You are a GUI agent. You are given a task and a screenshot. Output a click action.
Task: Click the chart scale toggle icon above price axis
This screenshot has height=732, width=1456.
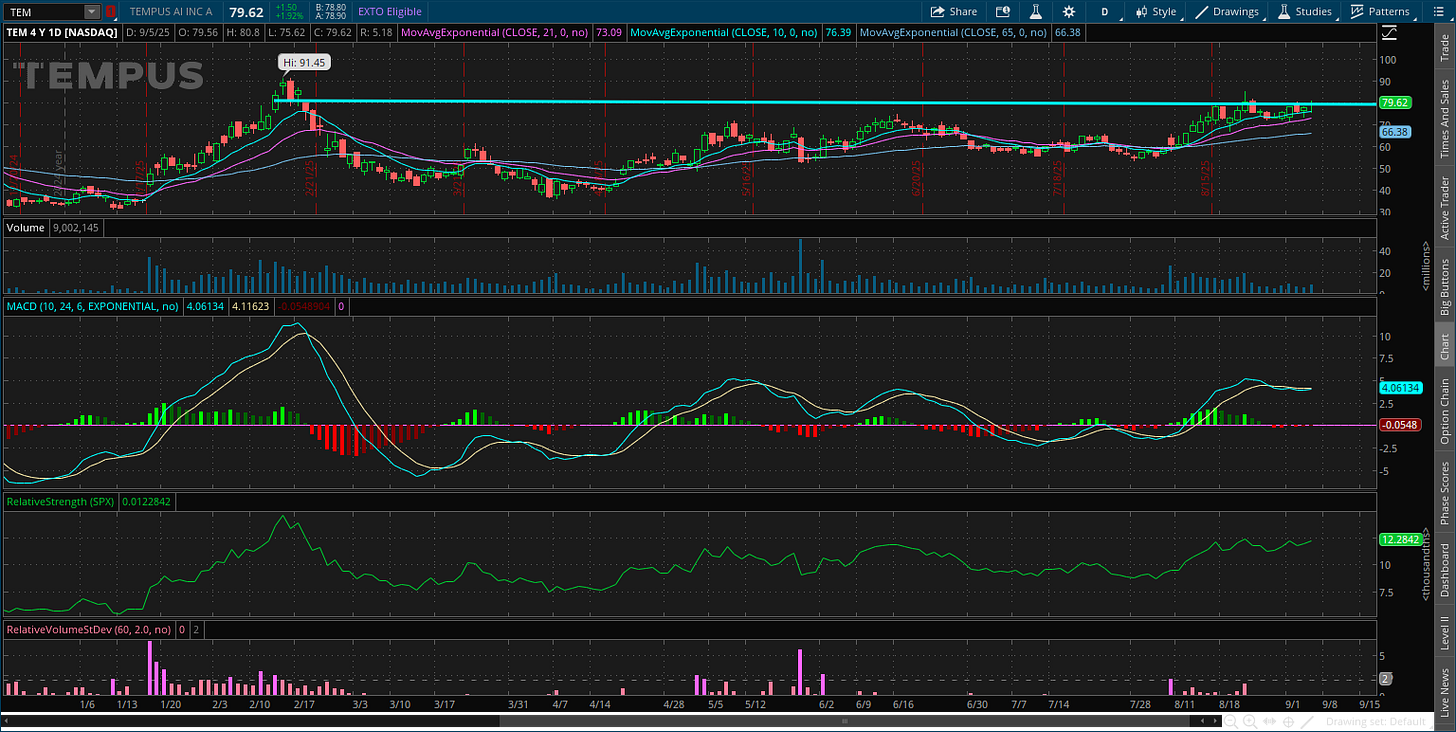(x=1390, y=32)
